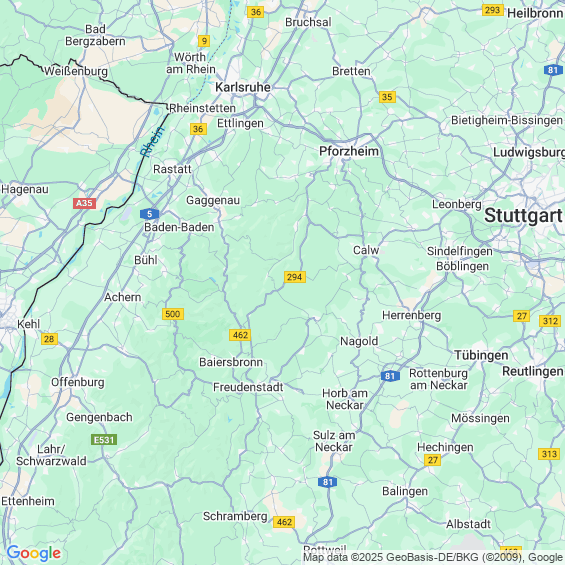The height and width of the screenshot is (565, 565).
Task: Click the blue 5 autobahn shield
Action: click(x=150, y=214)
